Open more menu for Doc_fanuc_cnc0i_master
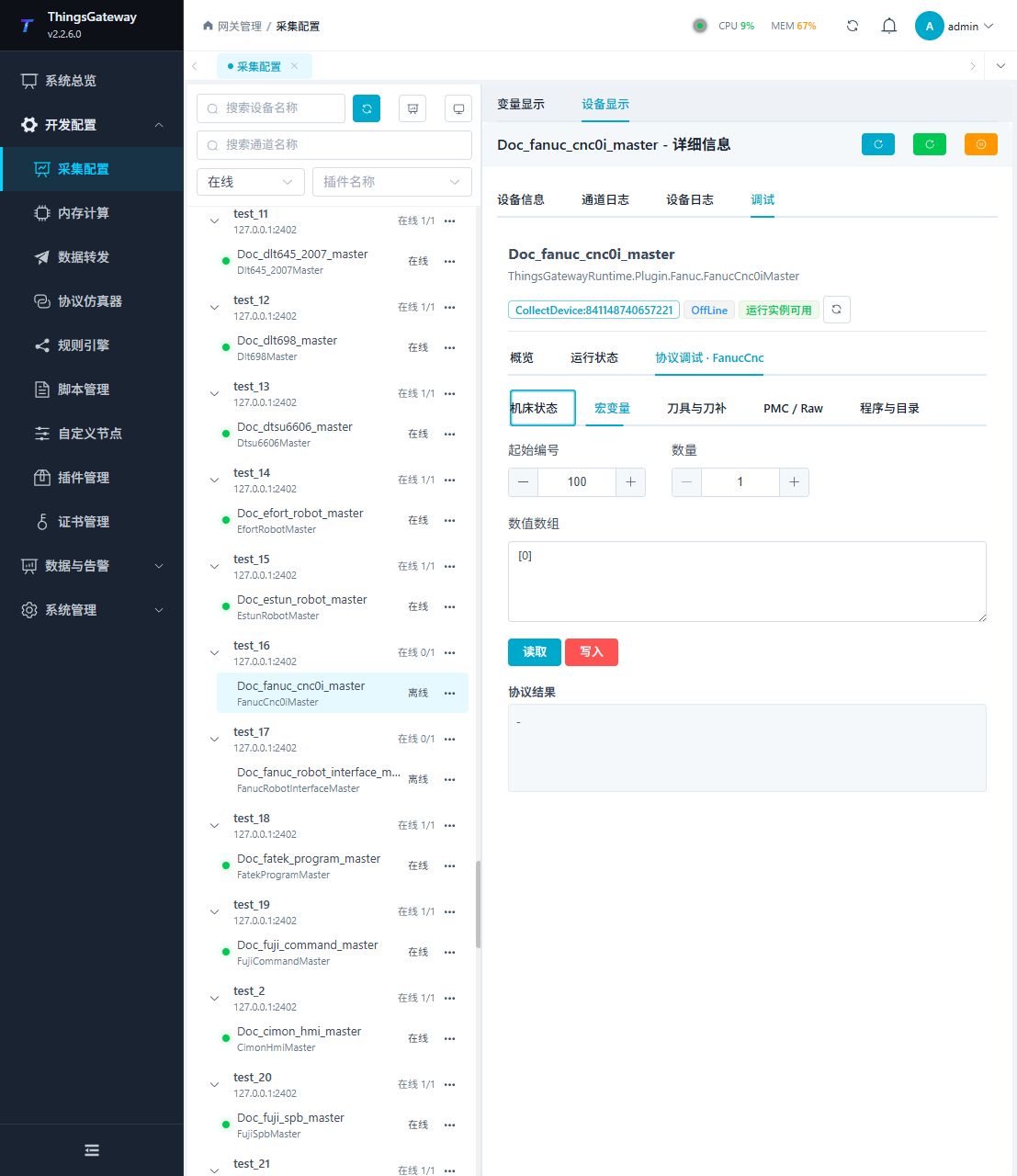Screen dimensions: 1017x1176 tap(449, 693)
